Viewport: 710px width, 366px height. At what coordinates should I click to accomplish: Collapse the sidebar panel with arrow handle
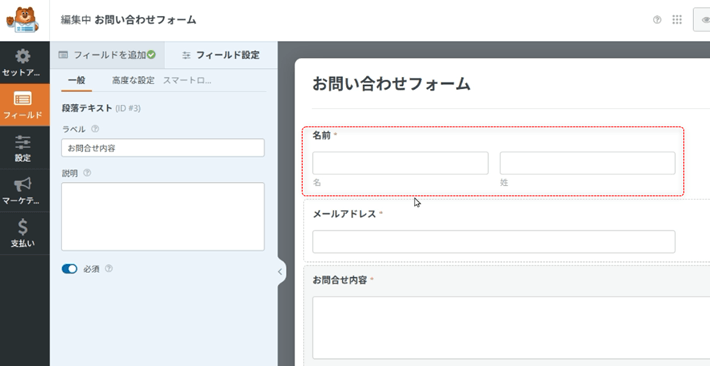coord(280,272)
